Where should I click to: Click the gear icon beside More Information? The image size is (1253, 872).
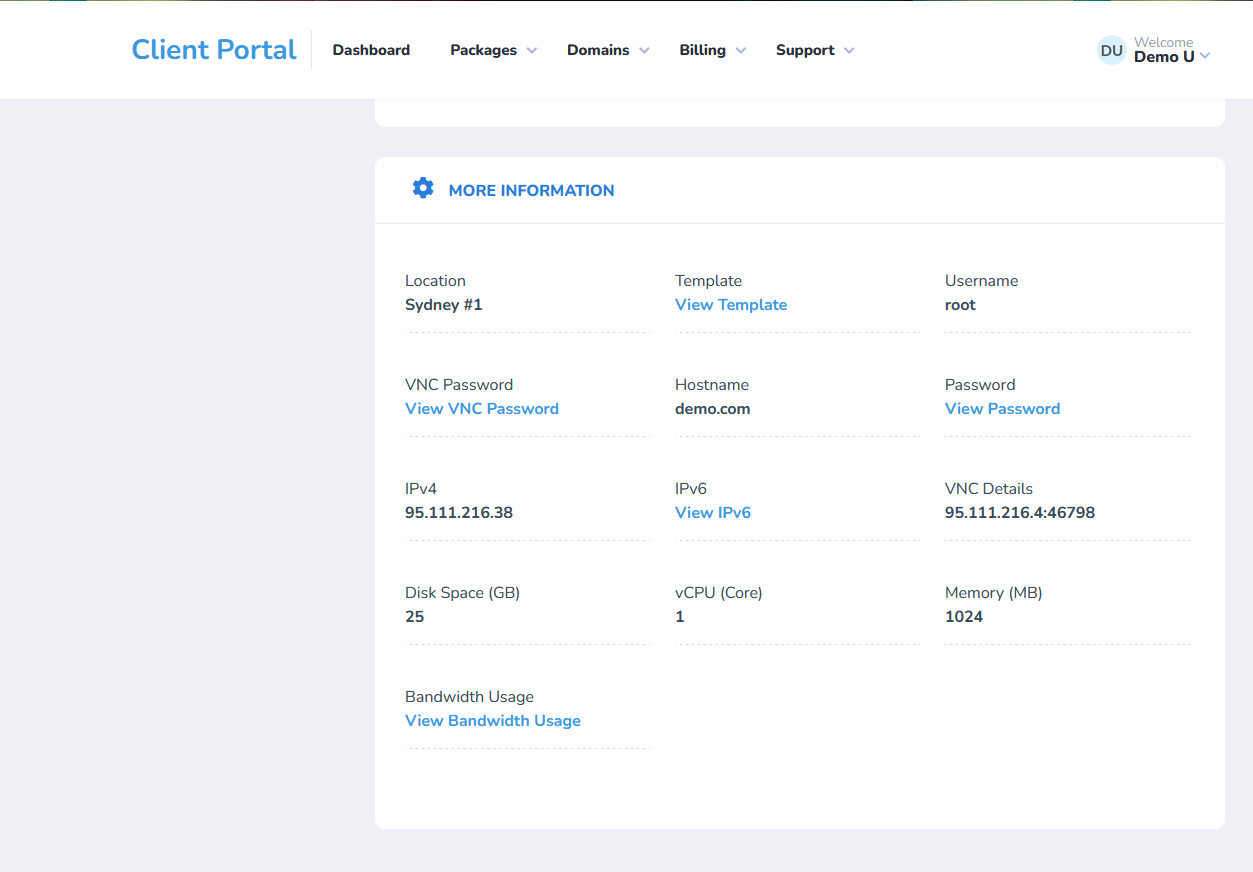click(423, 188)
